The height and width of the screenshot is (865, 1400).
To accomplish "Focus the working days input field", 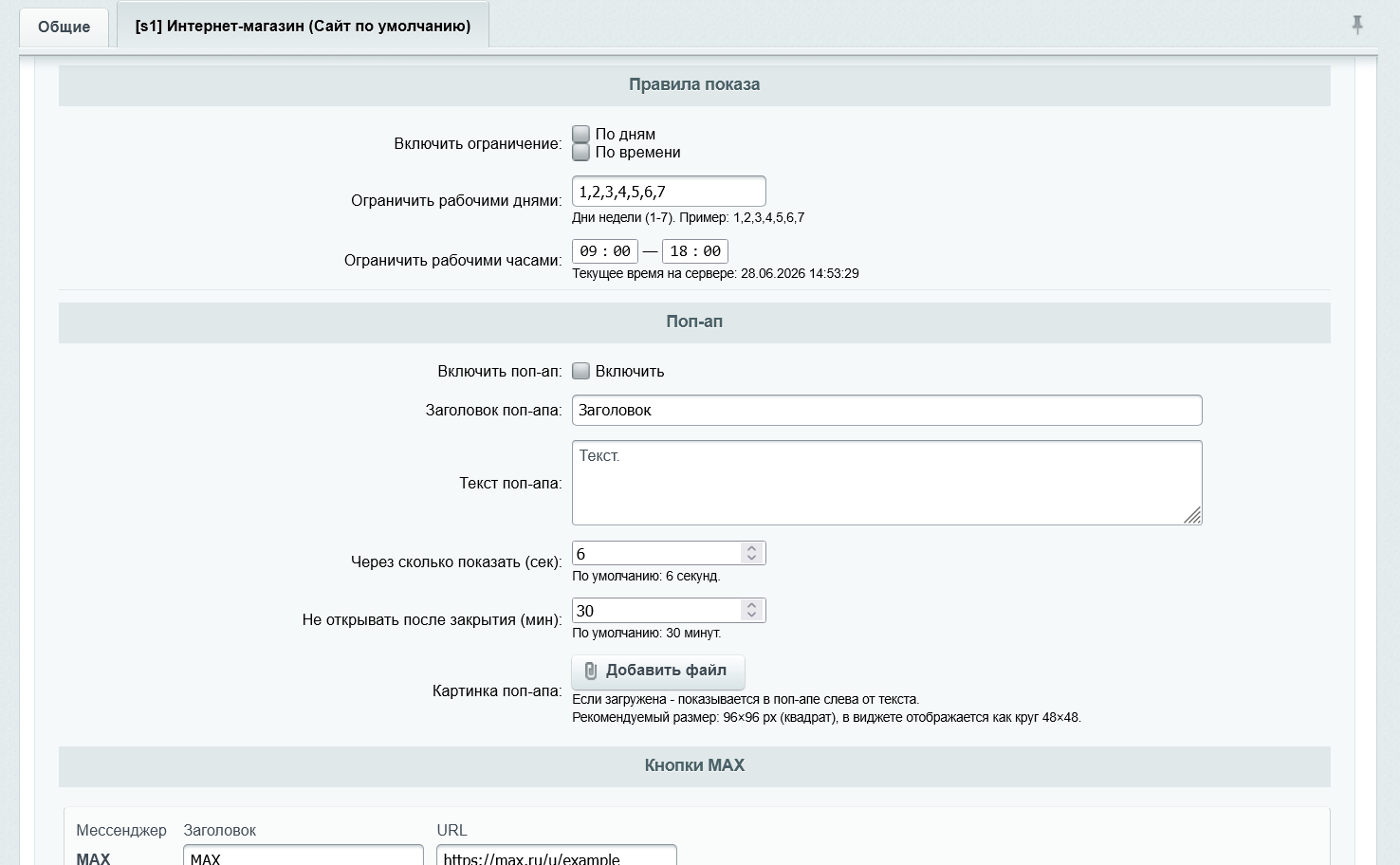I will [669, 192].
